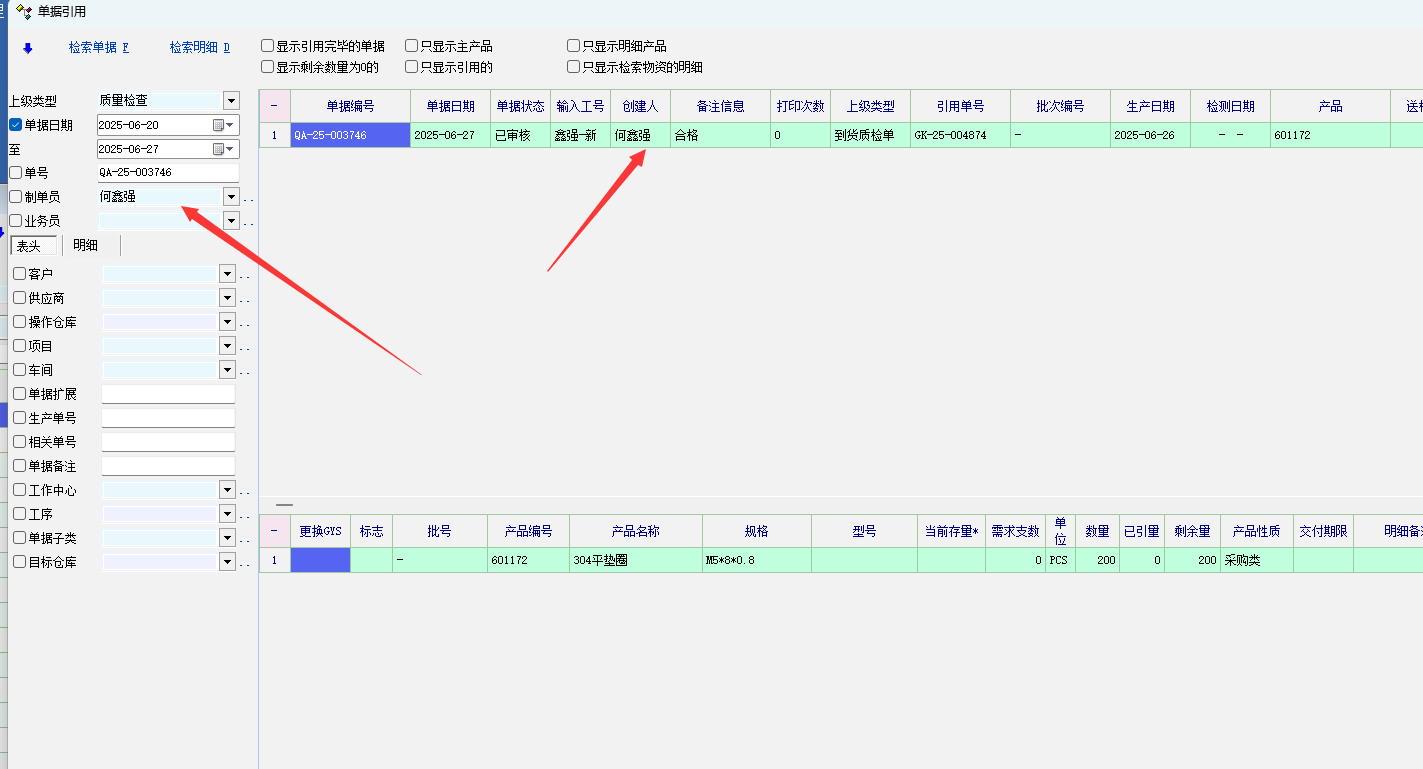Open calendar picker for start date 2025-06-20
The width and height of the screenshot is (1423, 769).
point(219,125)
